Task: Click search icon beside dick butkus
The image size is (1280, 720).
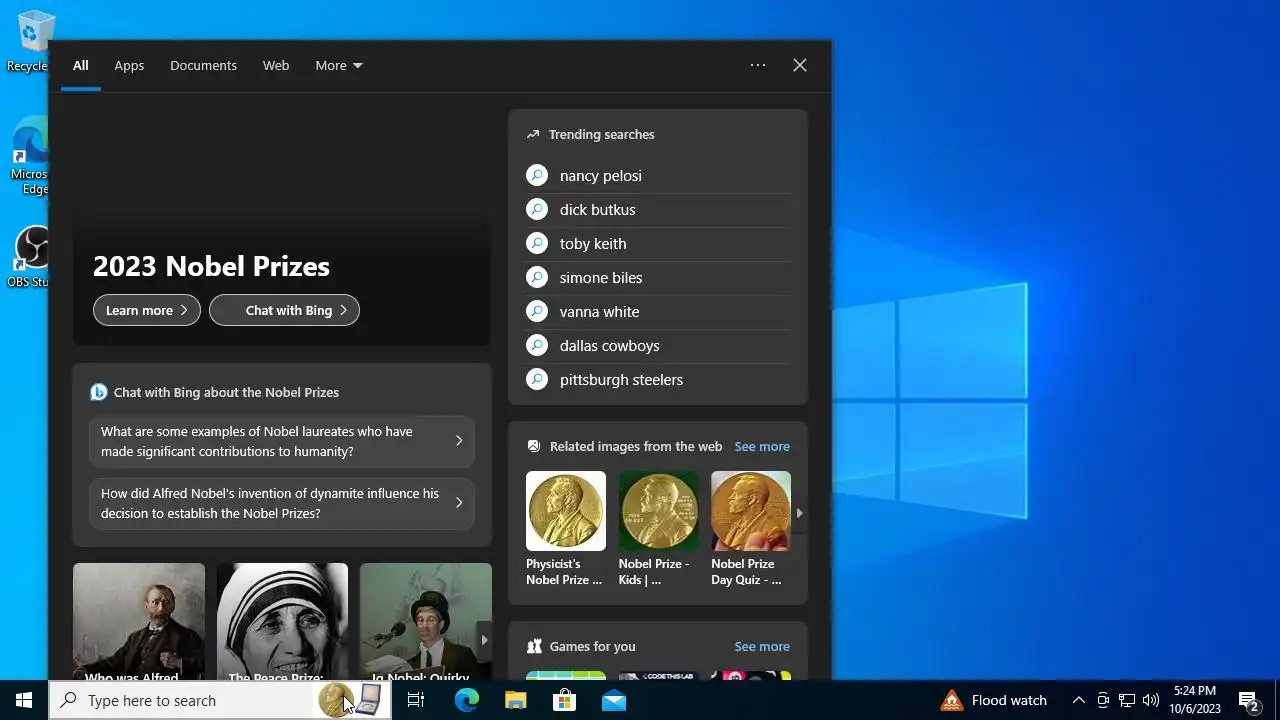Action: coord(537,209)
